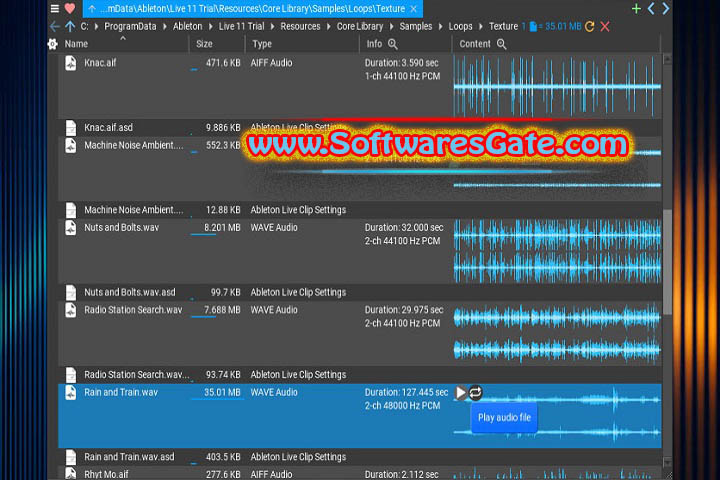
Task: Click Rain and Train.wav.asd document icon
Action: (71, 457)
